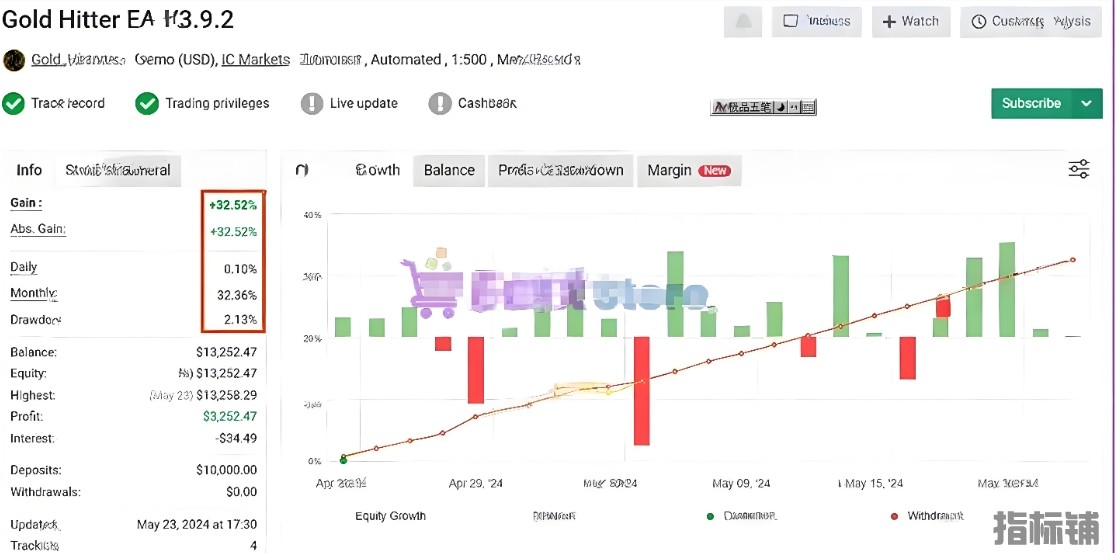Click the Deposits value $10,000.00
This screenshot has height=553, width=1116.
tap(226, 470)
